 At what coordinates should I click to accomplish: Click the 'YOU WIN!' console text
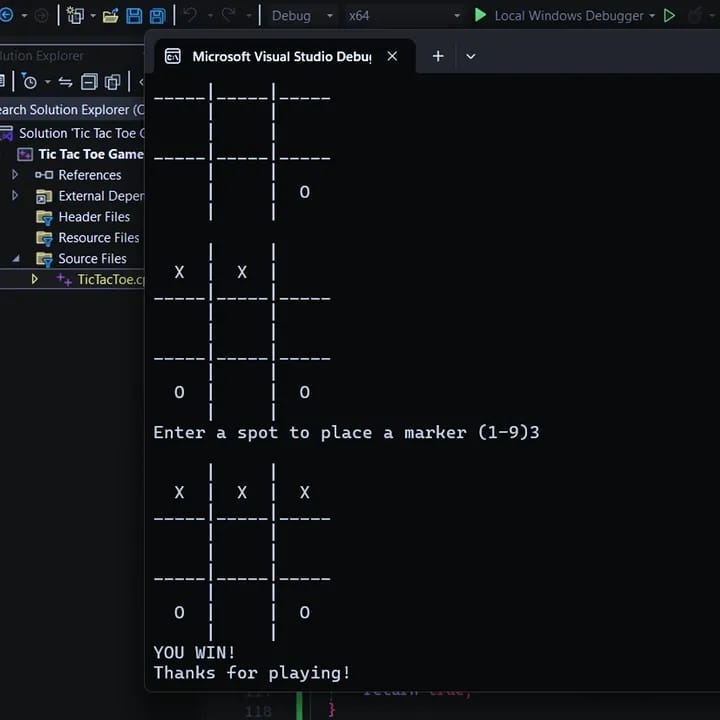[x=194, y=652]
